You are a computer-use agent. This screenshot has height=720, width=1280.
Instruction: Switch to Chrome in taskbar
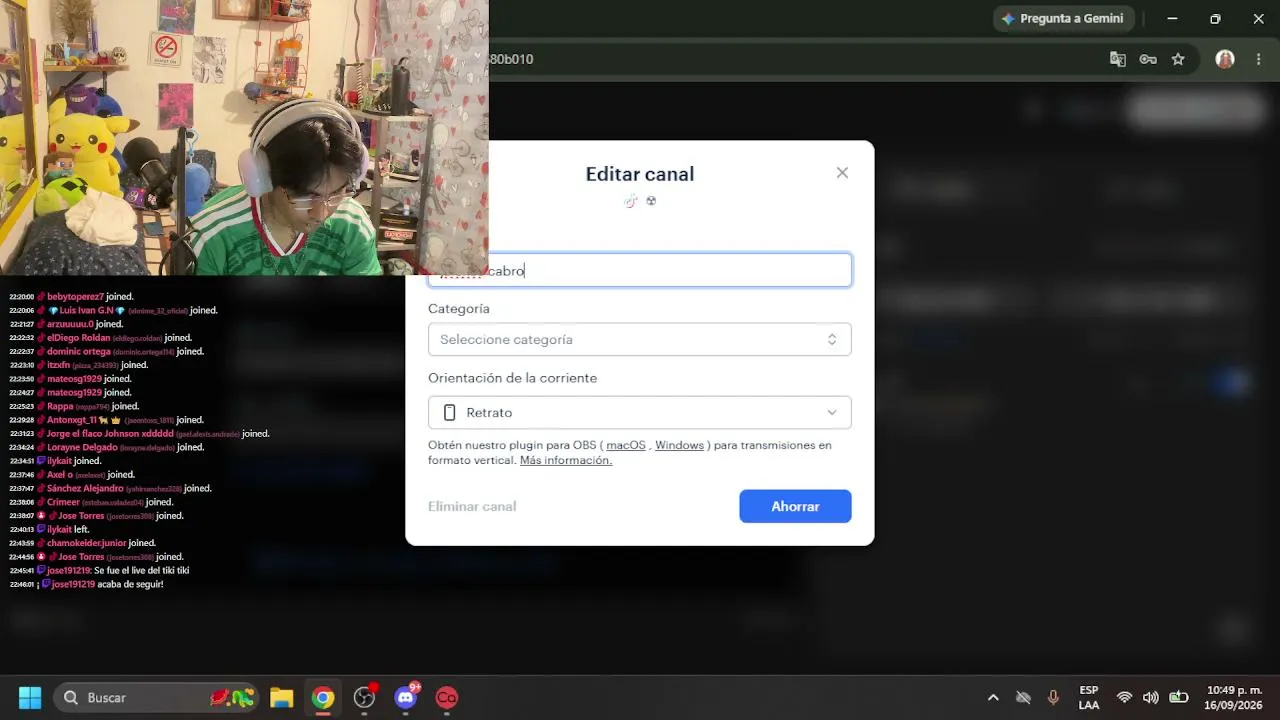click(x=322, y=697)
